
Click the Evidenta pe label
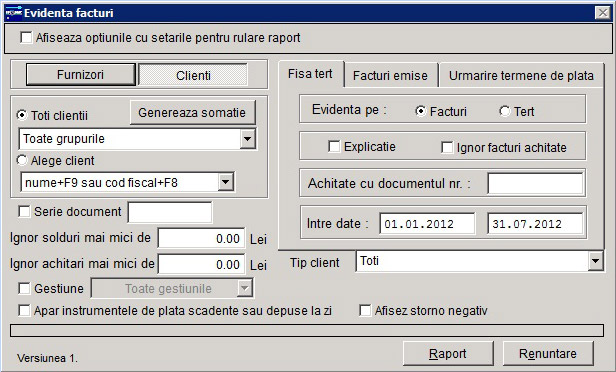tap(349, 110)
